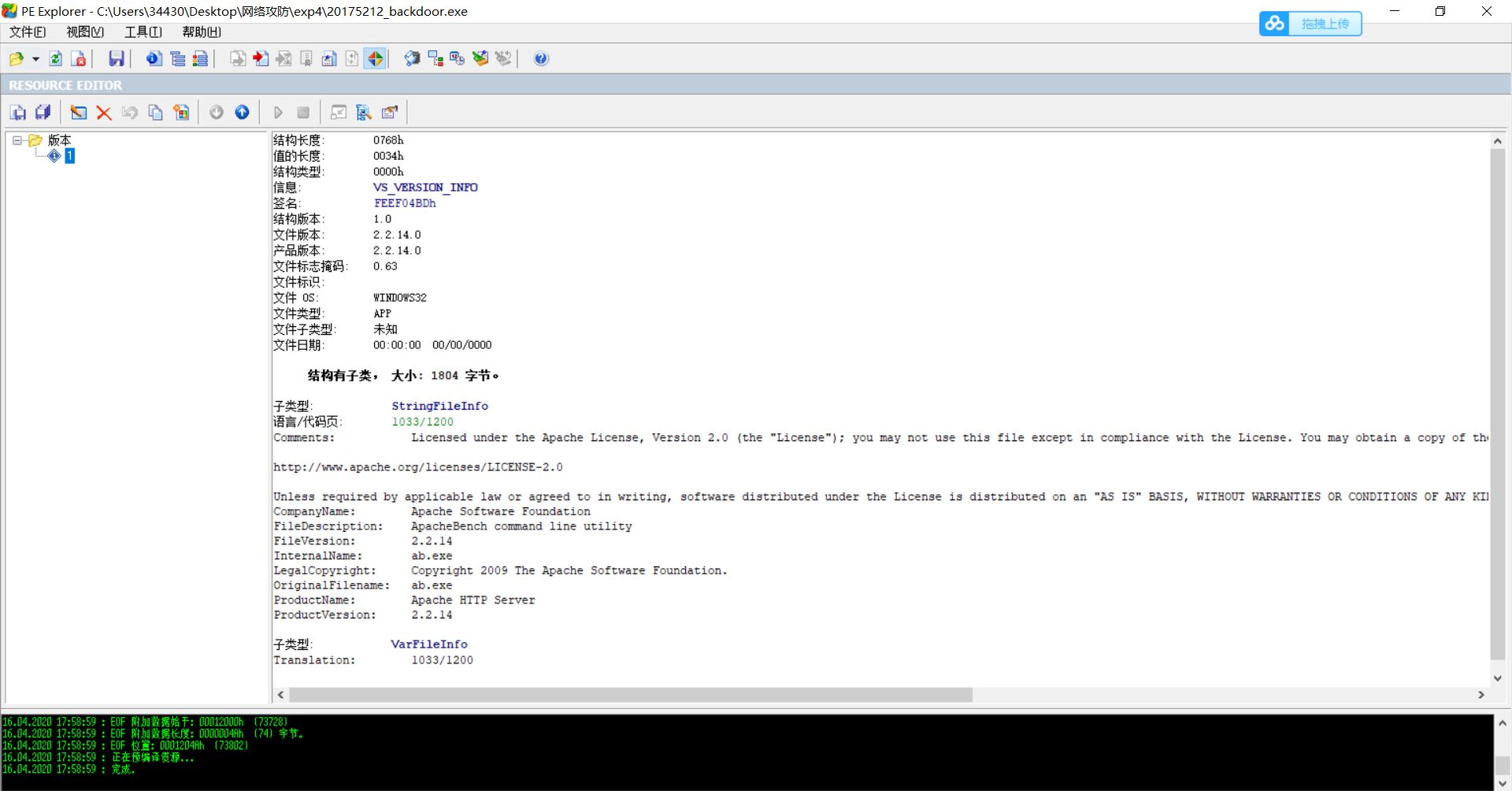Click the save resource as icon
The image size is (1512, 791).
(x=18, y=113)
